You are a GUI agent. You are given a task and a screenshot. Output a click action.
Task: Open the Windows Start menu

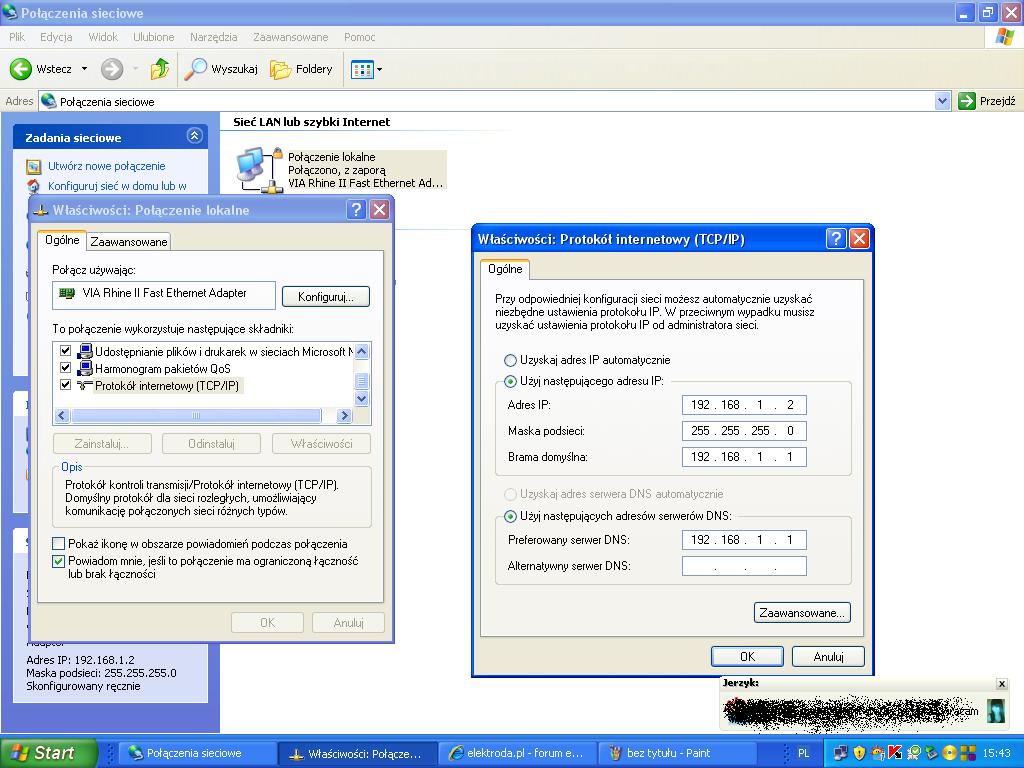pos(48,753)
